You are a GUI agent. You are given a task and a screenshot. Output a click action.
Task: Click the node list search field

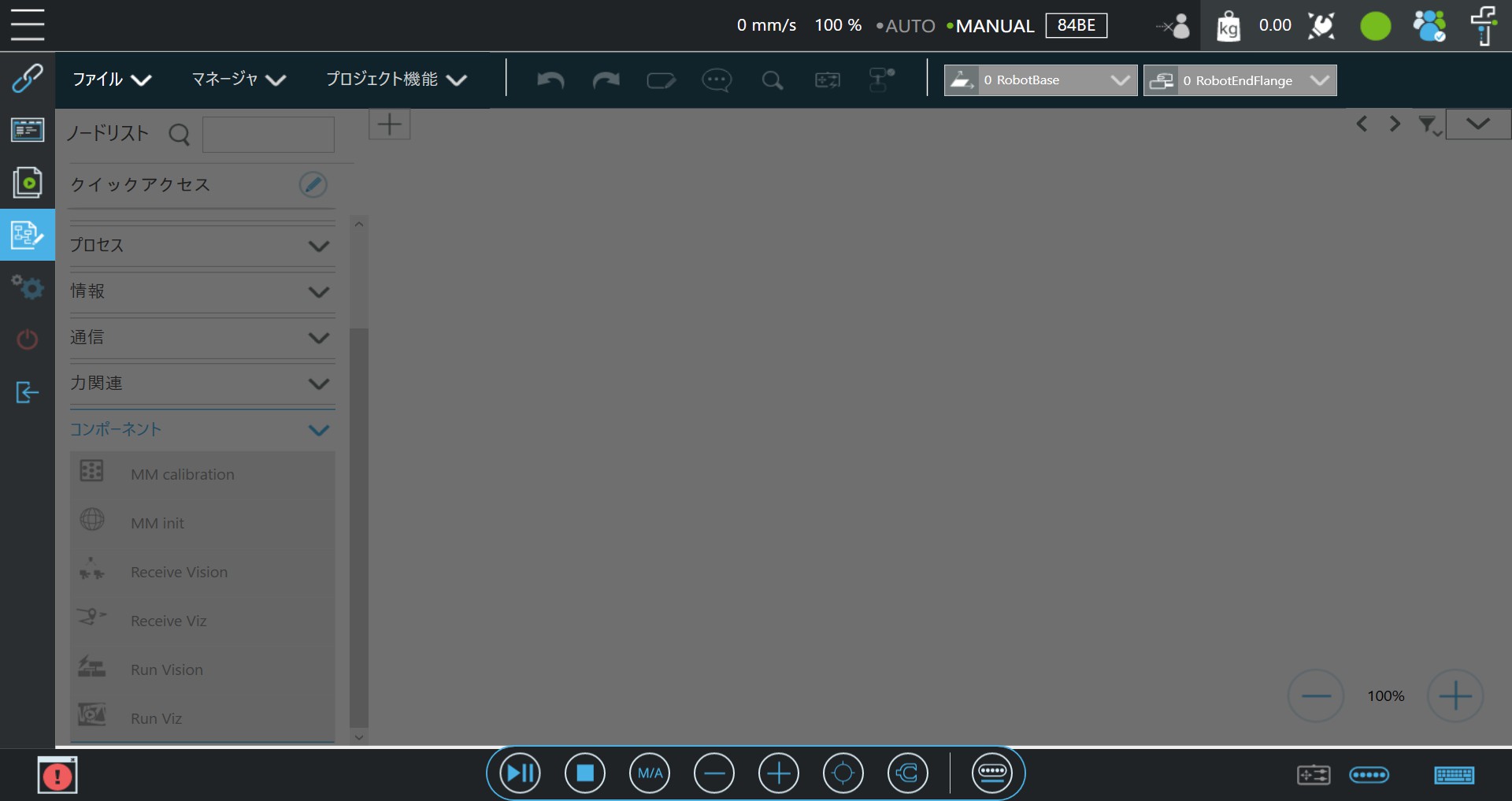269,135
